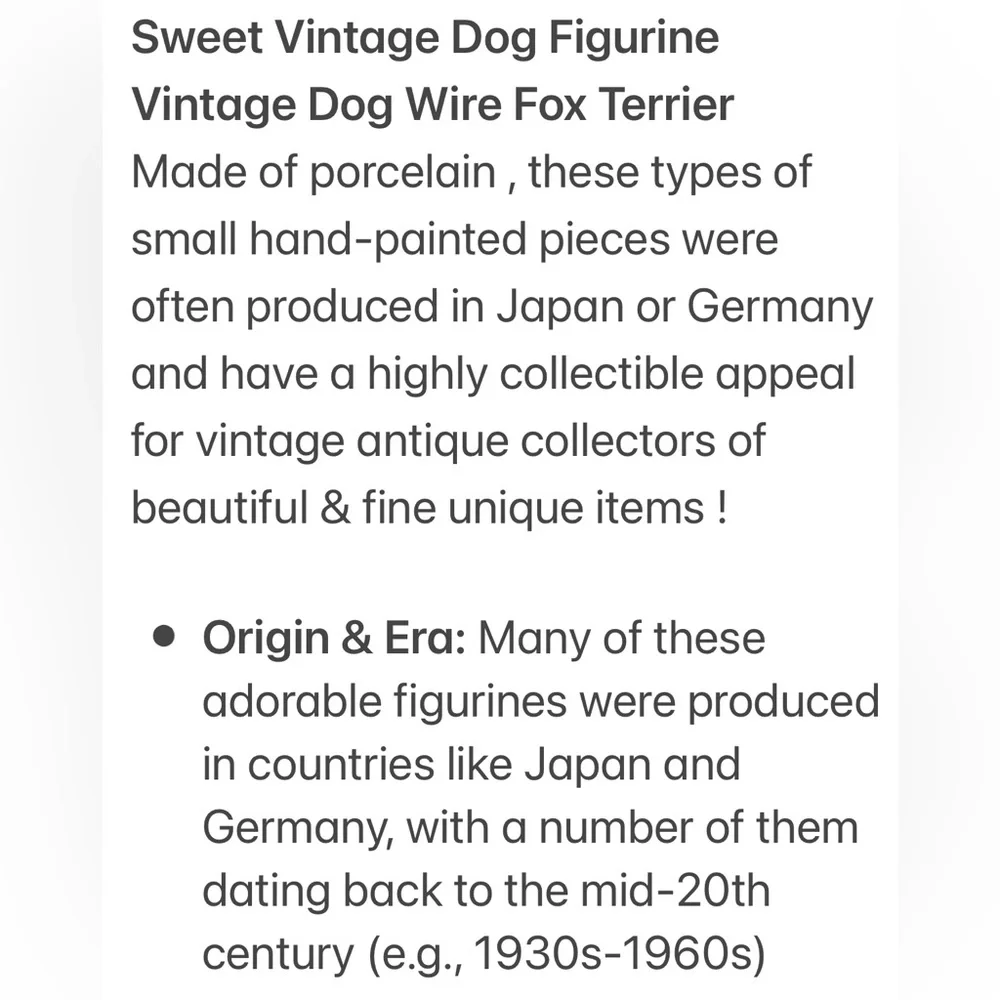Click the phrase "highly collectible appeal"
This screenshot has height=1000, width=1000.
point(610,374)
